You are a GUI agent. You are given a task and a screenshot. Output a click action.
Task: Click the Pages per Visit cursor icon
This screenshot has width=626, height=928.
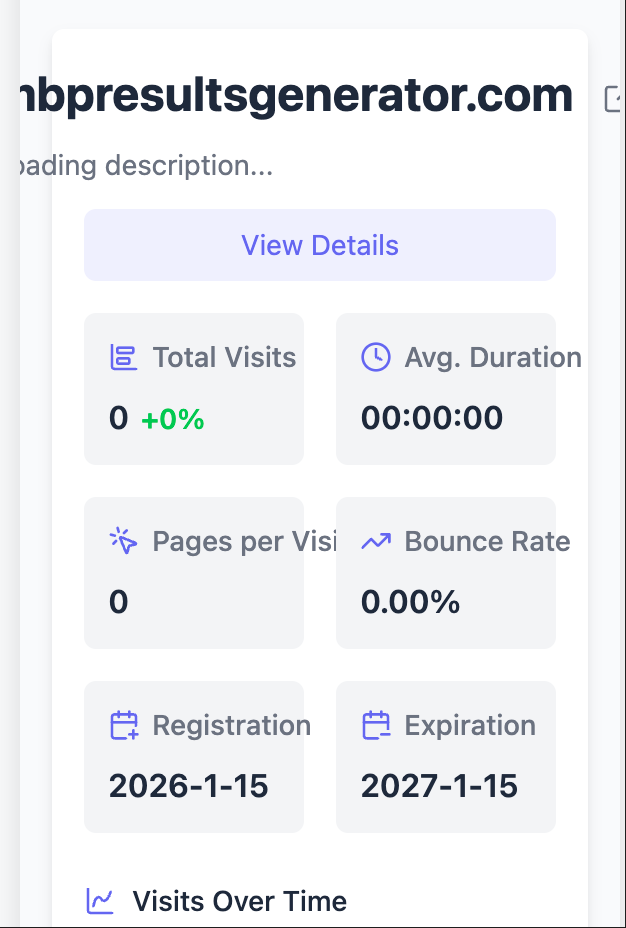[x=124, y=541]
